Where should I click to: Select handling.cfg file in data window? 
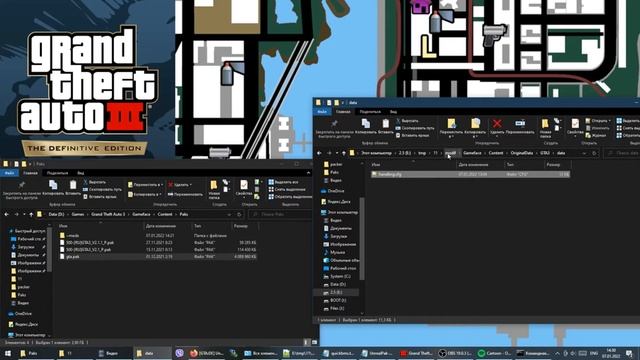(x=470, y=174)
